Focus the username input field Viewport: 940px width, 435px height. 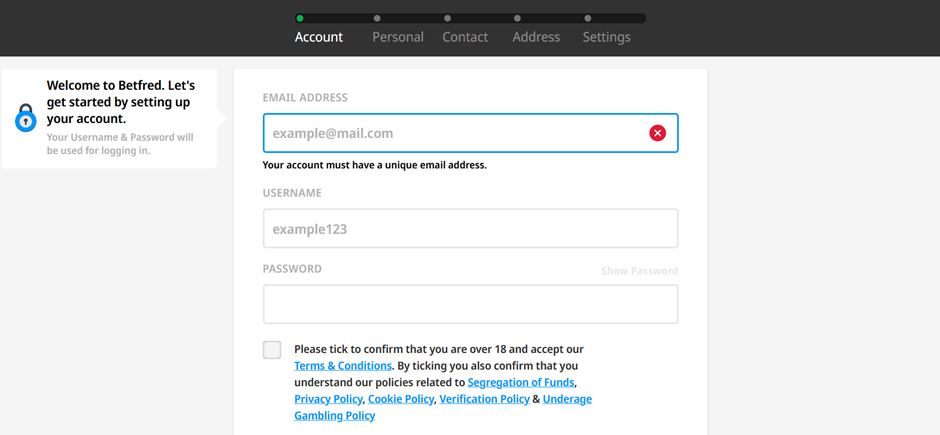tap(471, 228)
